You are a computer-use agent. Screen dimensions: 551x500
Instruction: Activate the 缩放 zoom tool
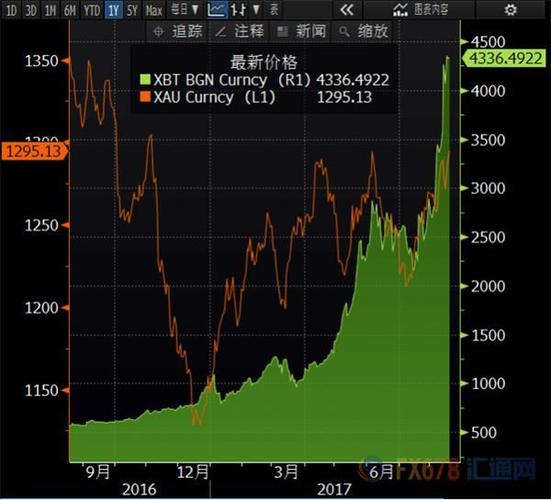coord(363,32)
